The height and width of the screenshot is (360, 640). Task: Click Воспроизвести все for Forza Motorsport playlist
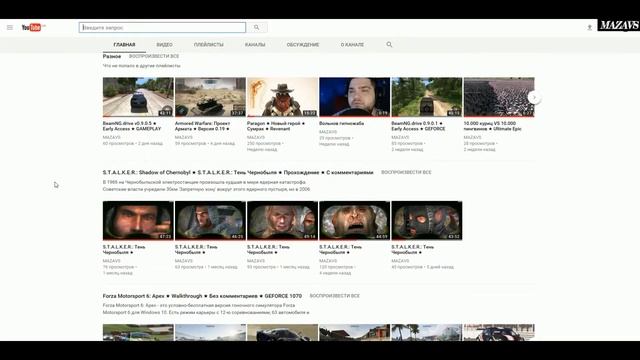click(335, 296)
